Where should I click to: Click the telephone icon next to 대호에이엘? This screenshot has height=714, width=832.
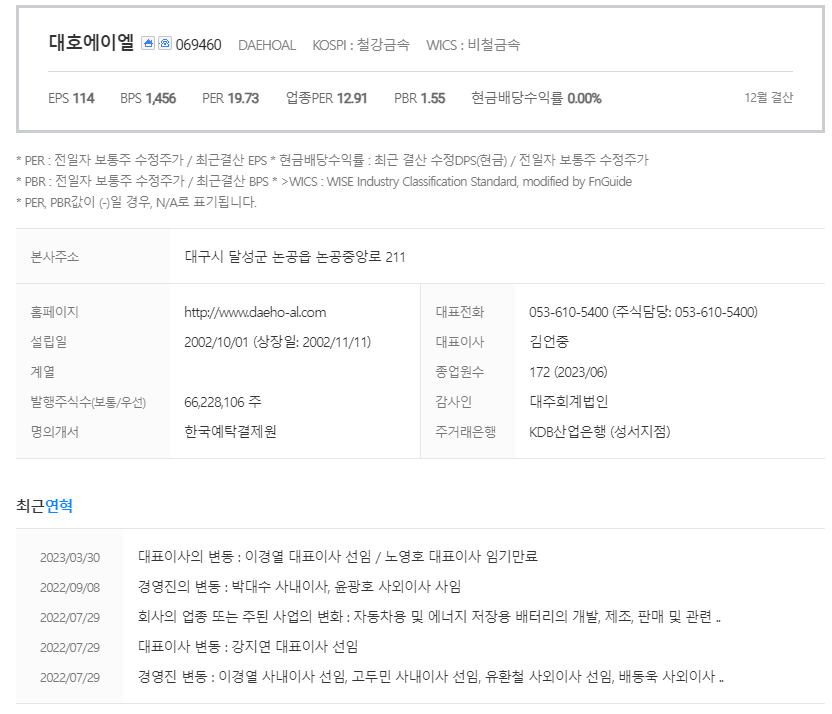[164, 43]
